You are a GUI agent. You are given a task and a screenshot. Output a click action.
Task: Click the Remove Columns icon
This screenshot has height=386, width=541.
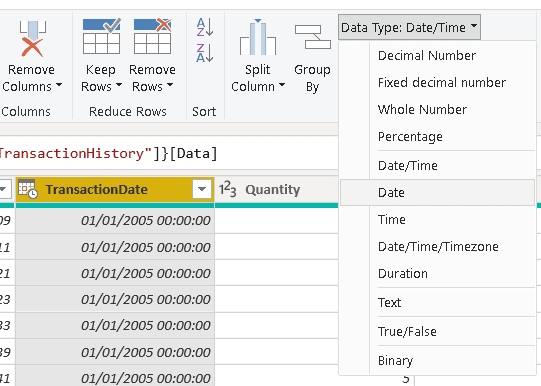(x=32, y=39)
